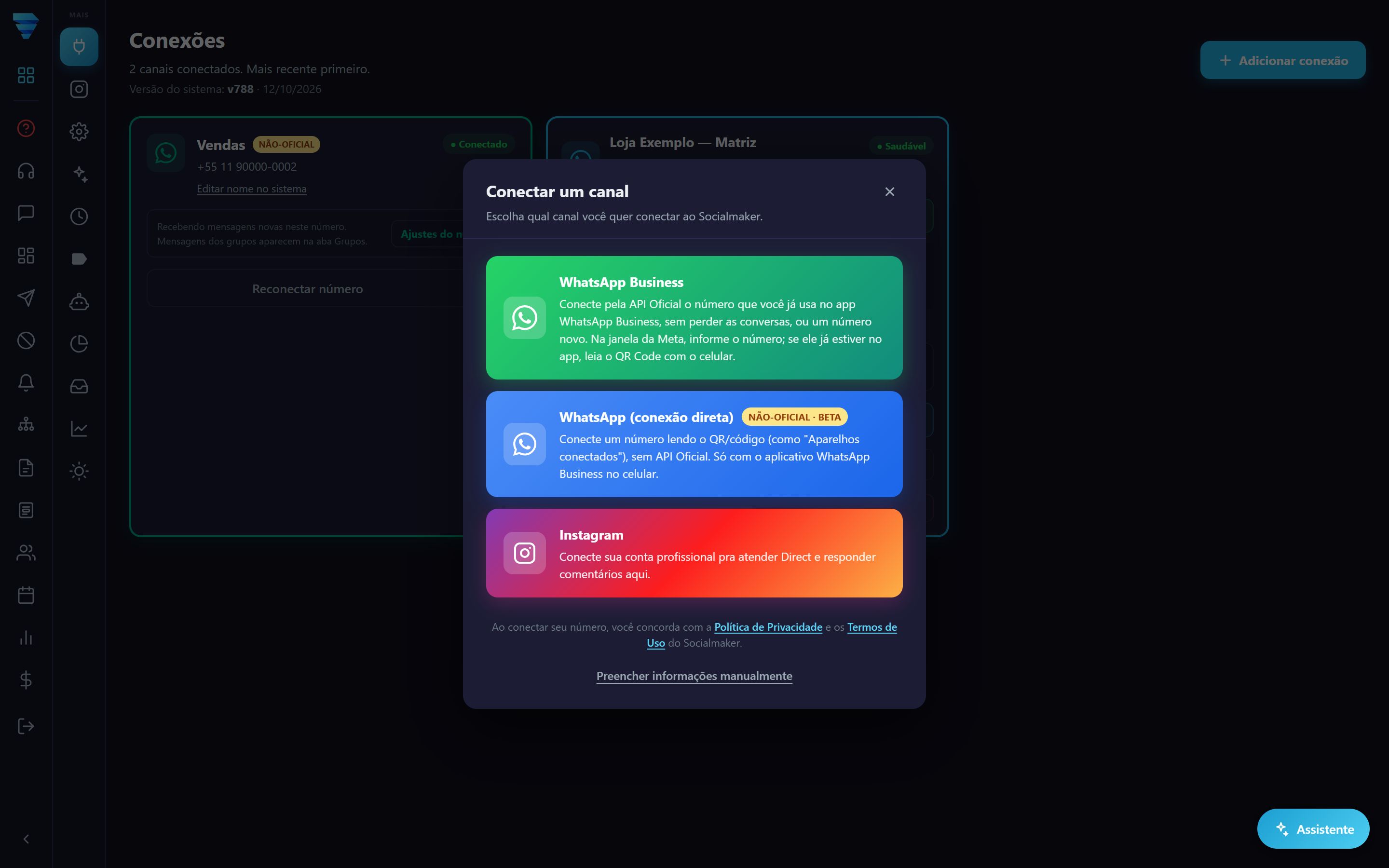Open the clock history icon
The width and height of the screenshot is (1389, 868).
tap(79, 217)
